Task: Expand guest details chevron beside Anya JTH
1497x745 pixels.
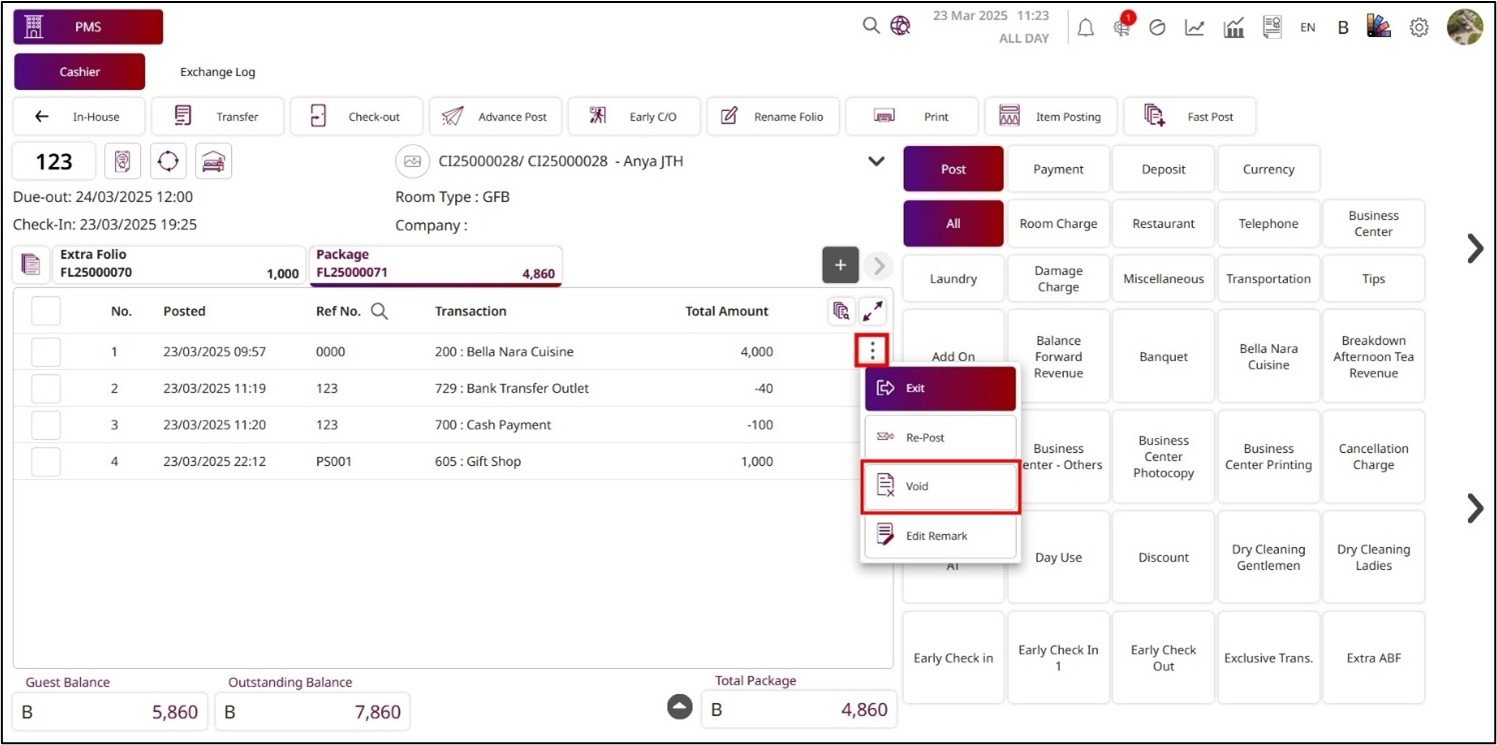Action: [876, 161]
